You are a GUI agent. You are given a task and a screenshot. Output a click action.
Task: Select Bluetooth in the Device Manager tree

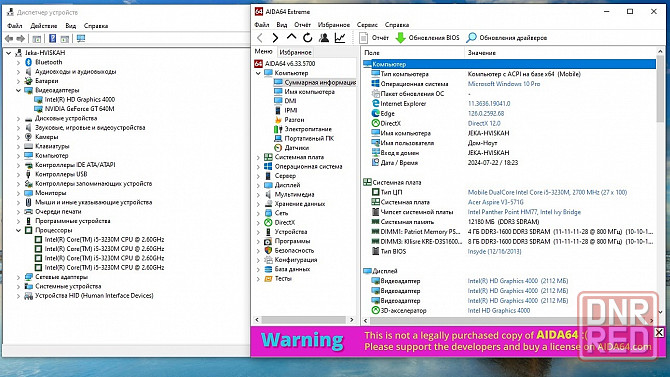tap(49, 62)
